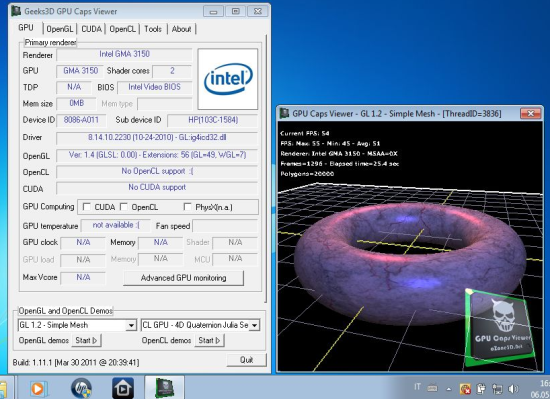Click the Driver field value
This screenshot has height=399, width=550.
(157, 137)
